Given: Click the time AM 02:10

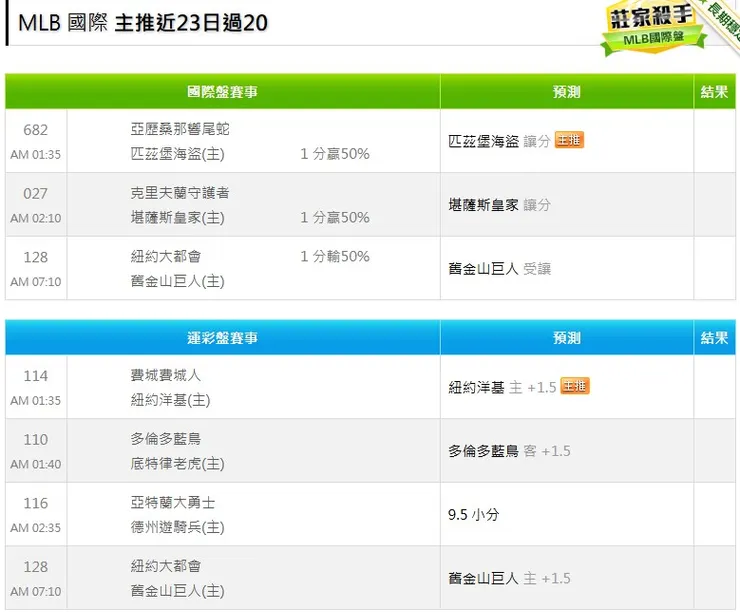Looking at the screenshot, I should [x=35, y=218].
